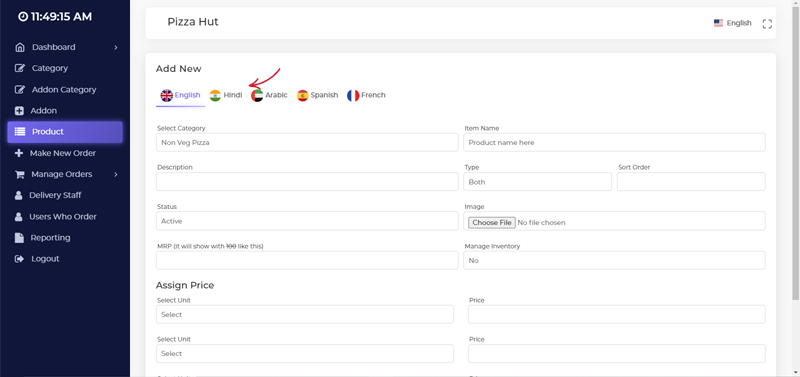This screenshot has width=800, height=377.
Task: Click the UK flag icon on the English tab
Action: 166,95
